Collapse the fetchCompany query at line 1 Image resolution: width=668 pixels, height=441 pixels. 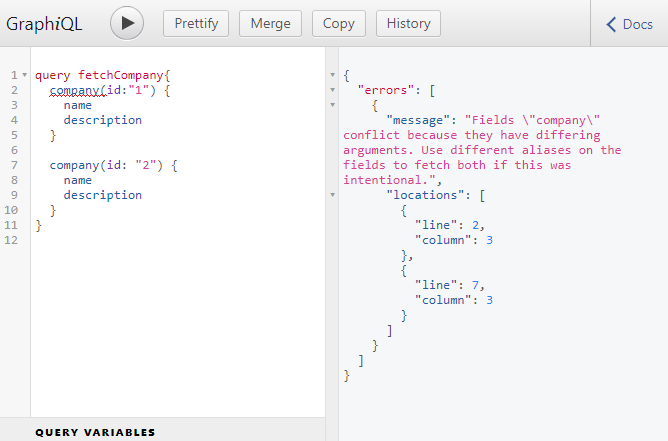point(23,75)
